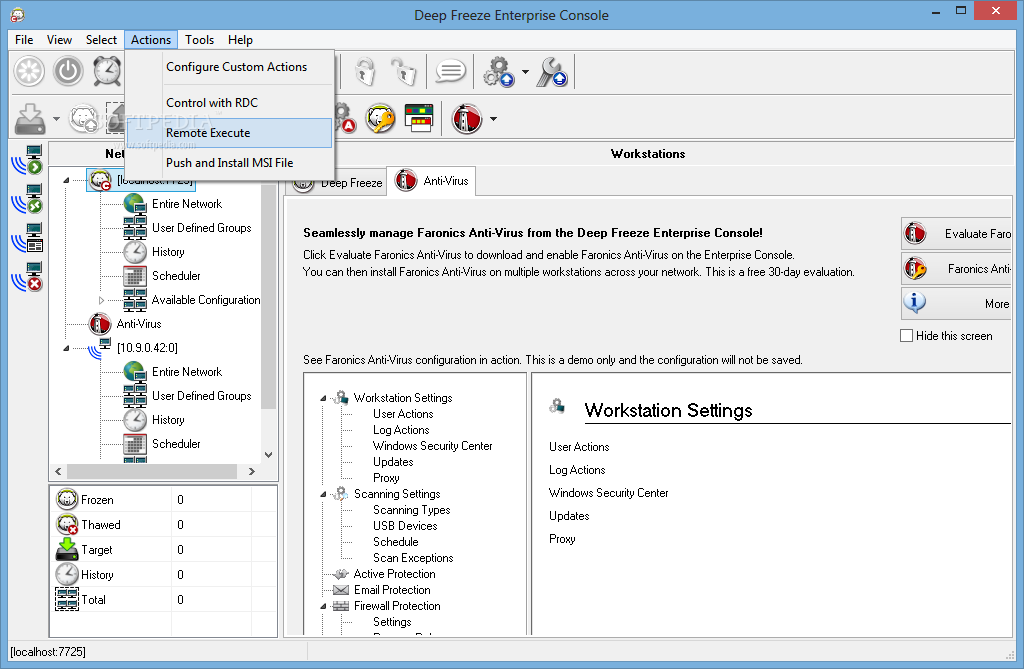
Task: Click the open padlock Unlock icon
Action: point(404,71)
